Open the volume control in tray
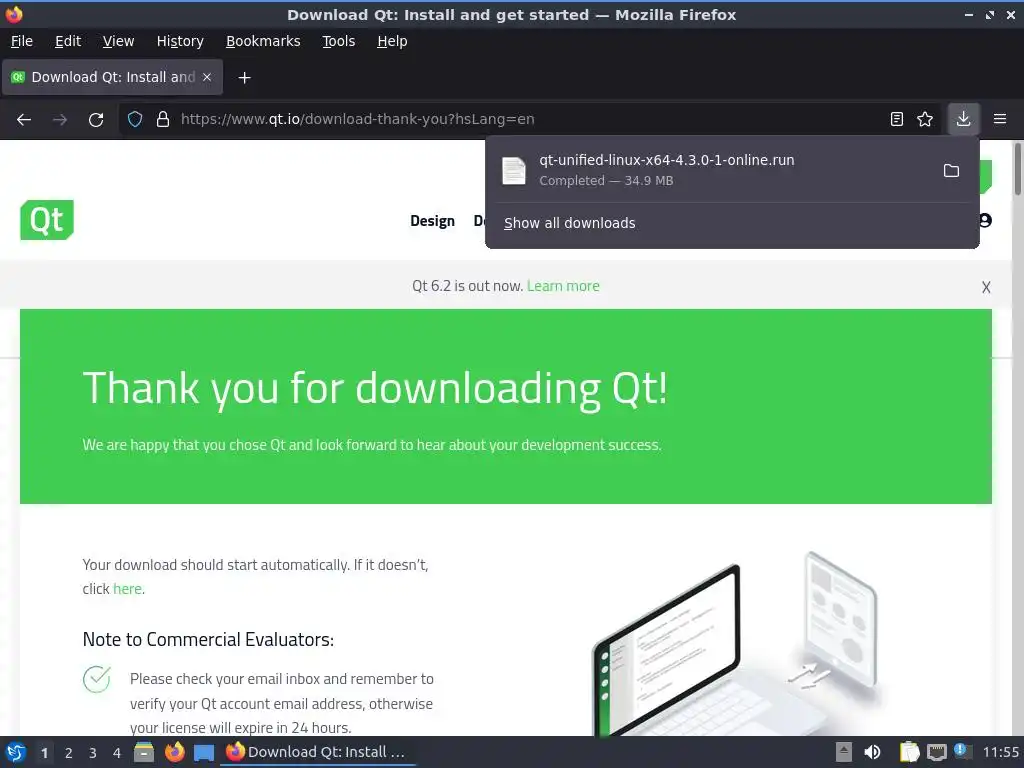Screen dimensions: 1024x768 872,752
